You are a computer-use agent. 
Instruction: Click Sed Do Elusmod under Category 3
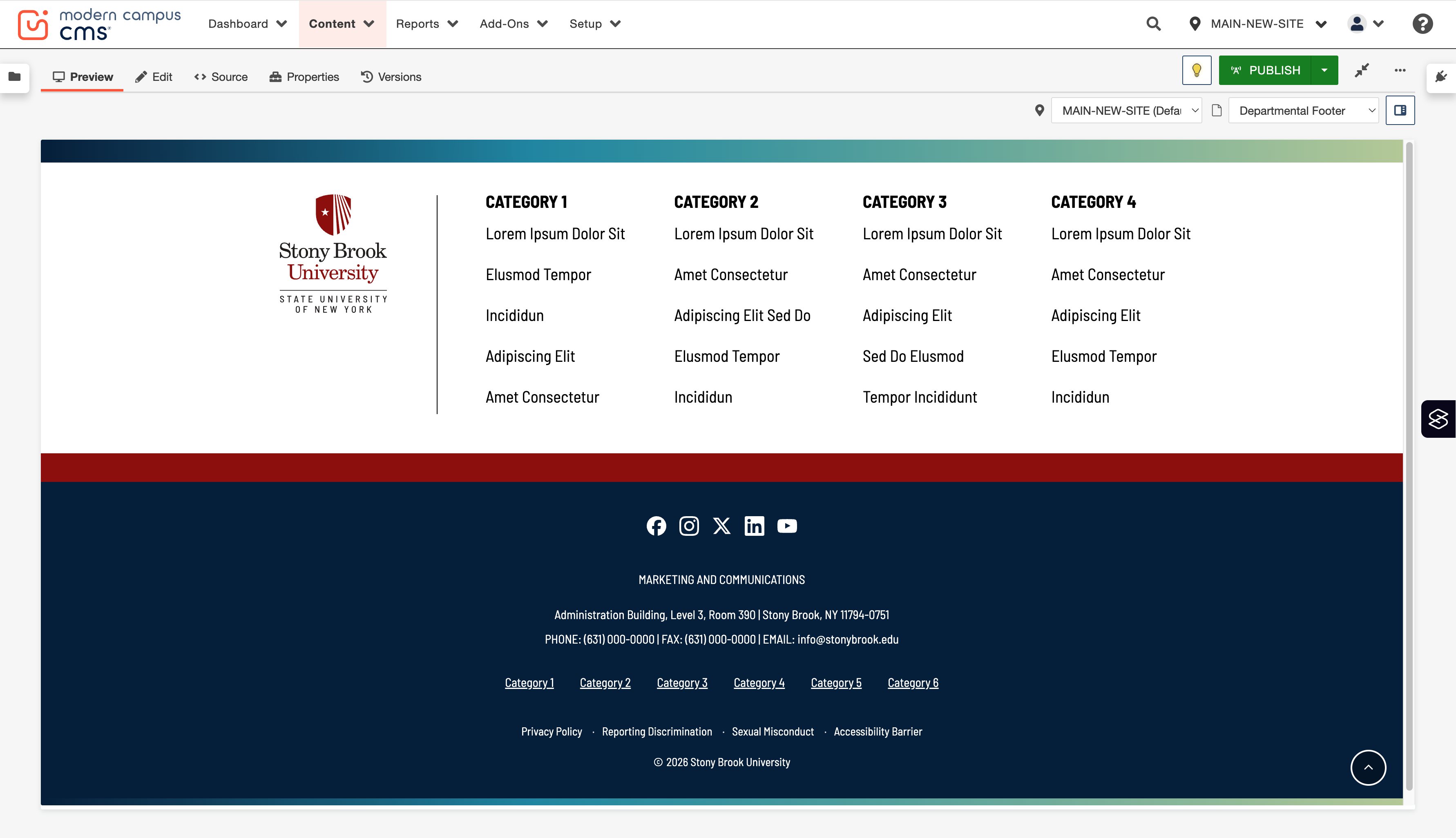click(913, 356)
